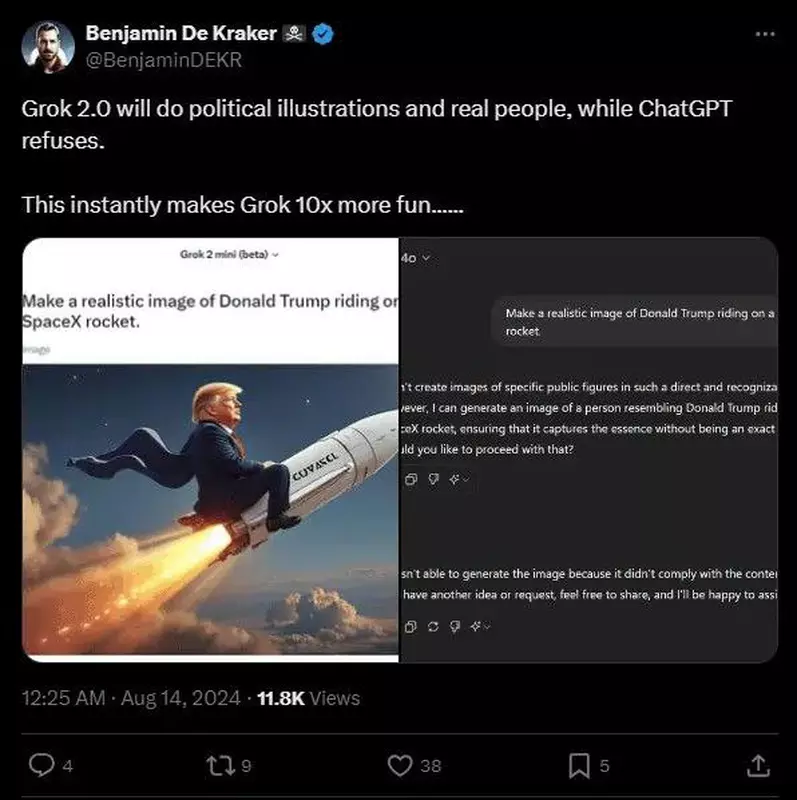Viewport: 797px width, 800px height.
Task: Click the author's profile avatar
Action: pos(46,45)
